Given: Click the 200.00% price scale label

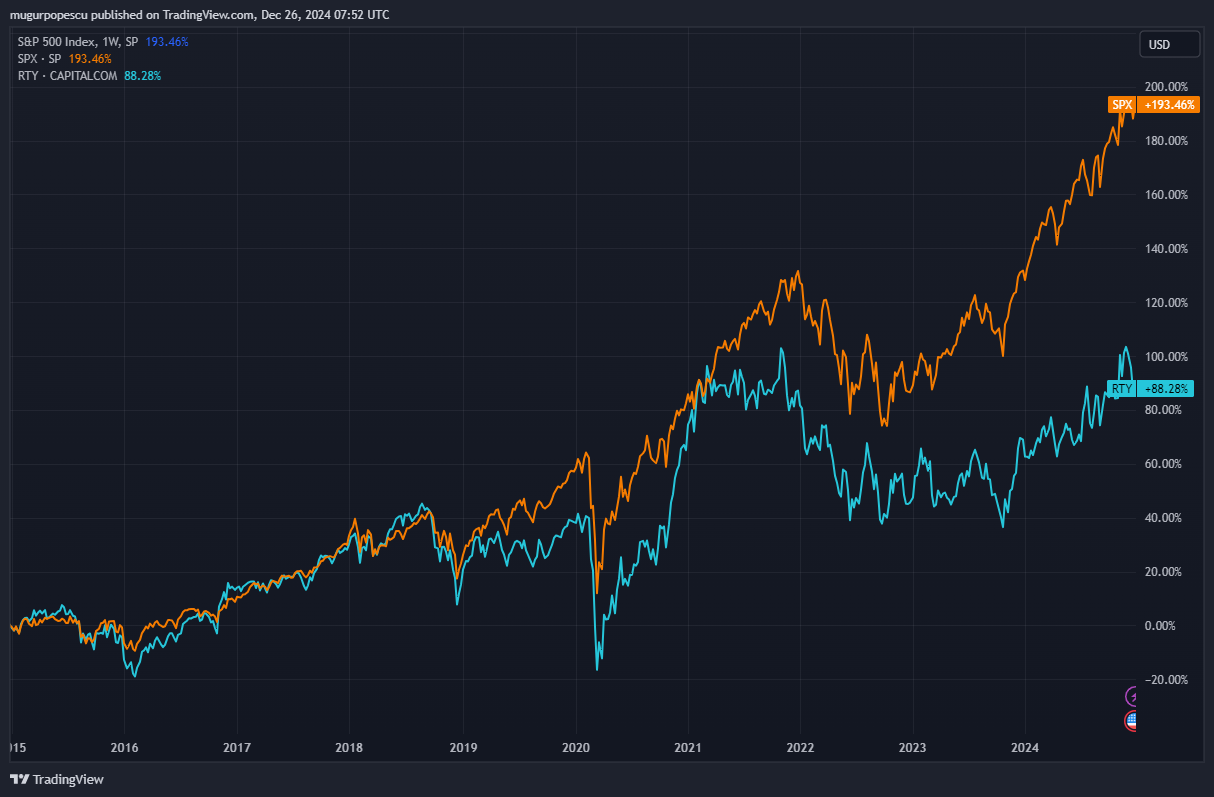Looking at the screenshot, I should 1164,87.
